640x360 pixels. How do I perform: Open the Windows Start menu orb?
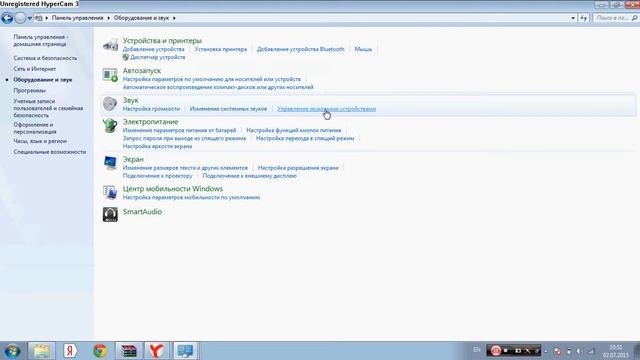pyautogui.click(x=12, y=351)
